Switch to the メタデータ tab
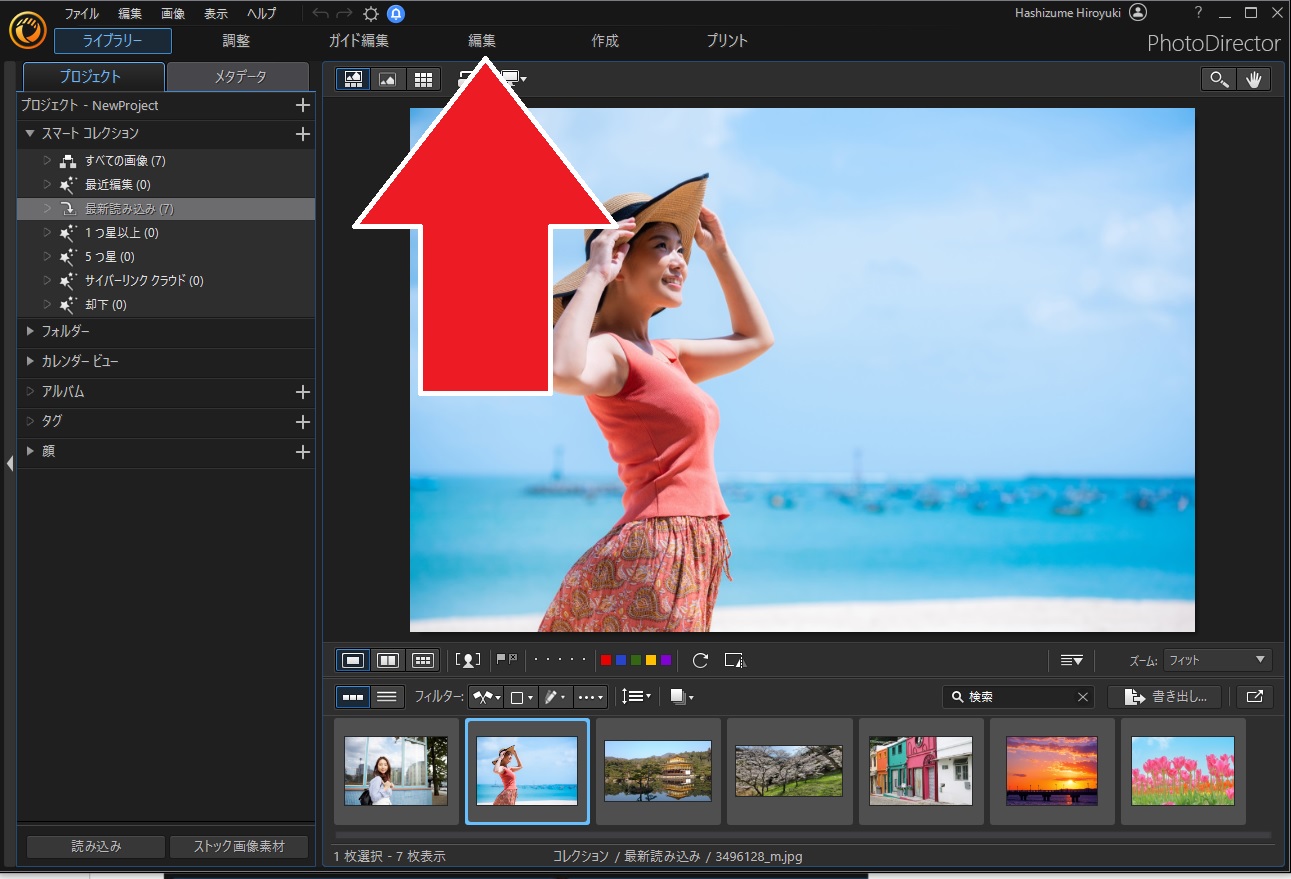The image size is (1291, 879). click(x=238, y=76)
